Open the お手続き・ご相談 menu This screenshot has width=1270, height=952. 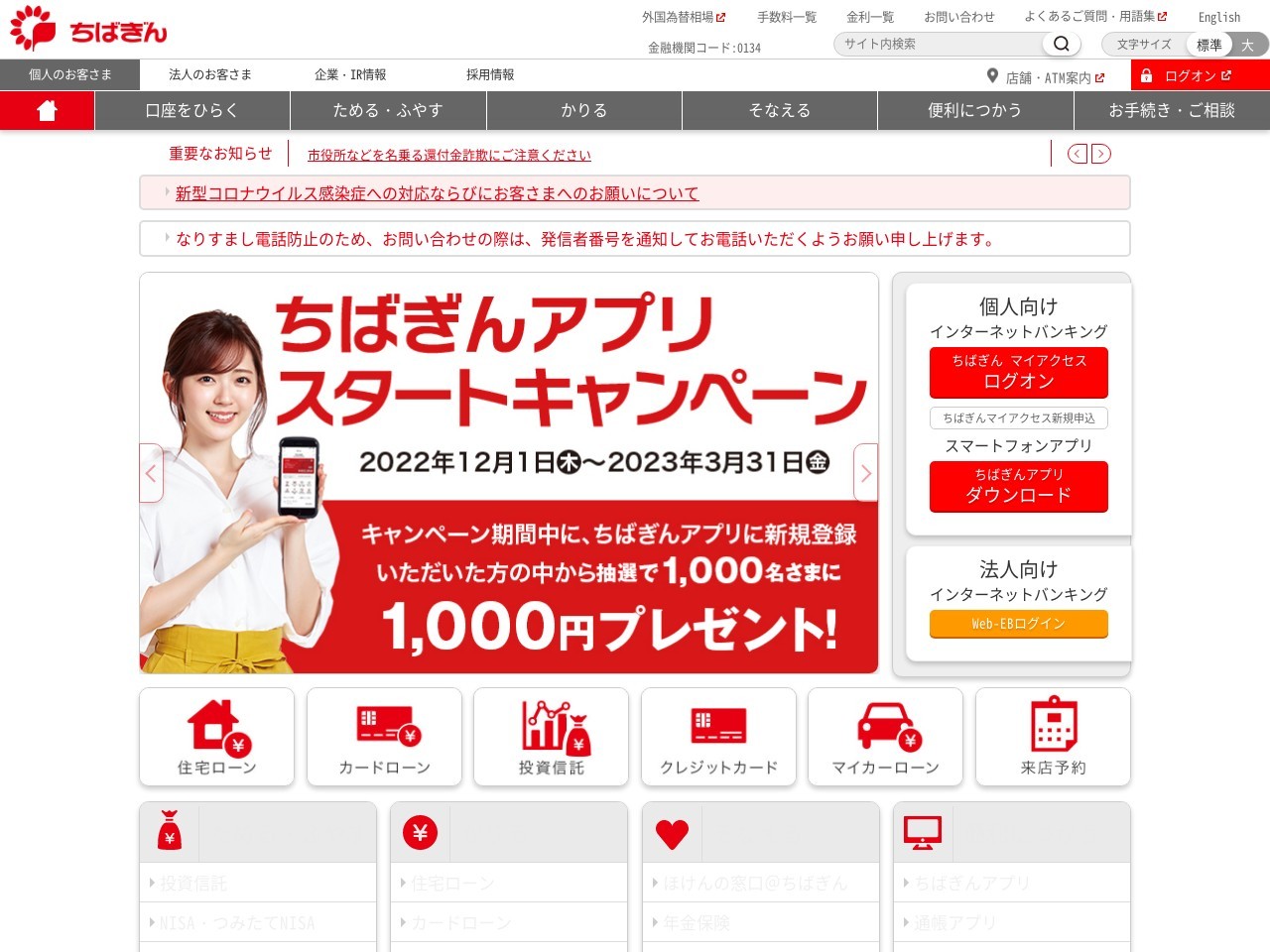coord(1172,111)
